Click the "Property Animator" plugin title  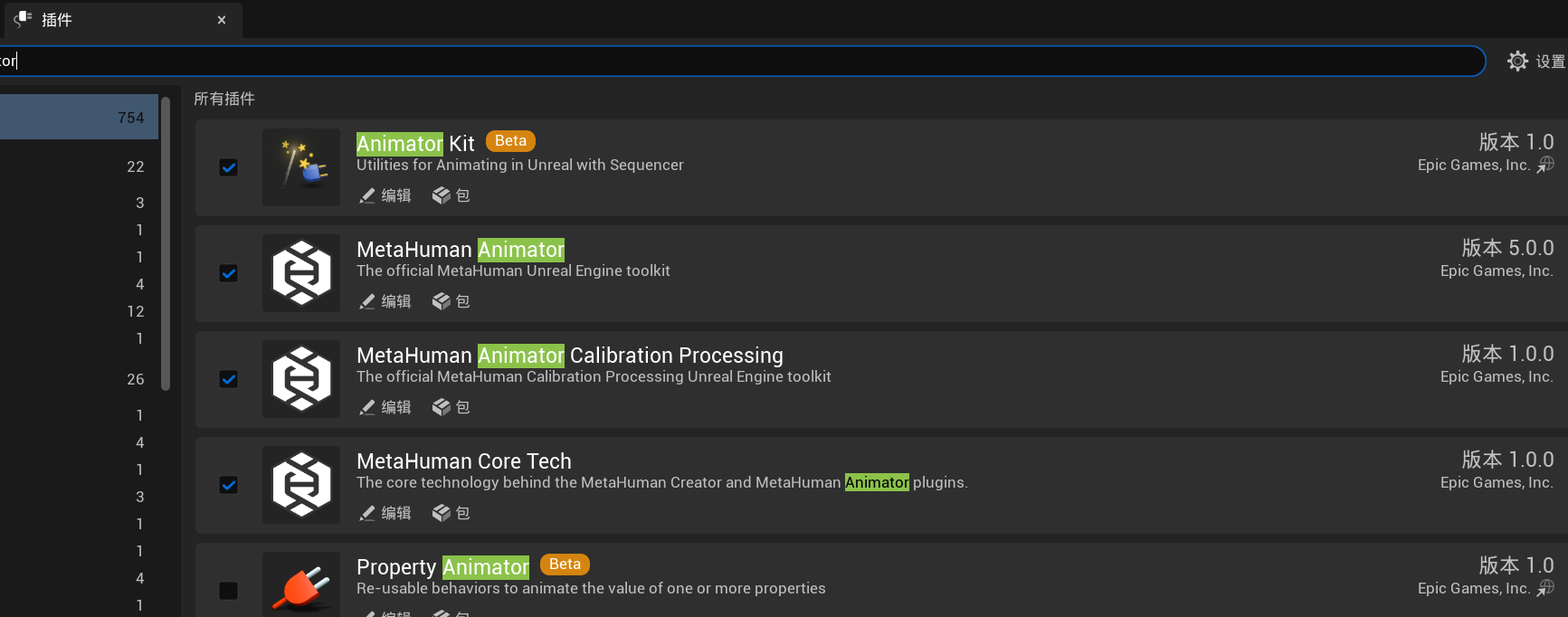tap(442, 567)
